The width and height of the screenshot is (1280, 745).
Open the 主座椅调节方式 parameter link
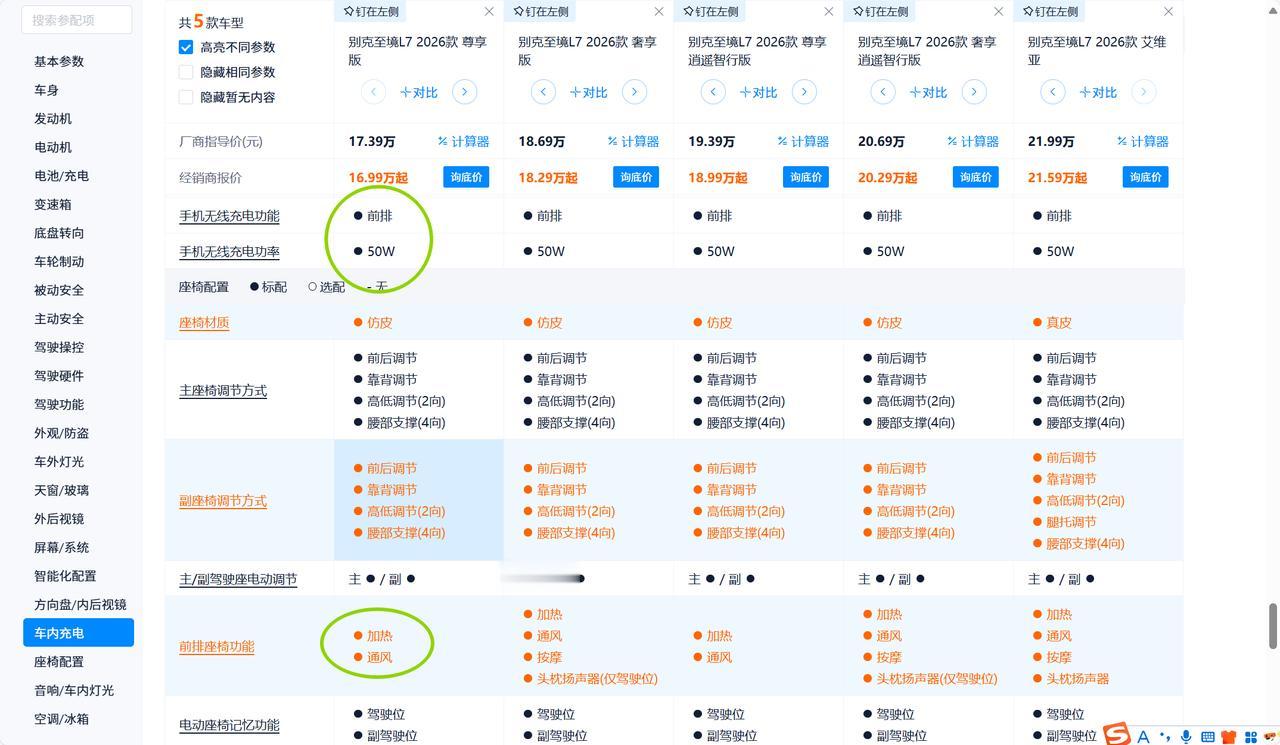(223, 390)
